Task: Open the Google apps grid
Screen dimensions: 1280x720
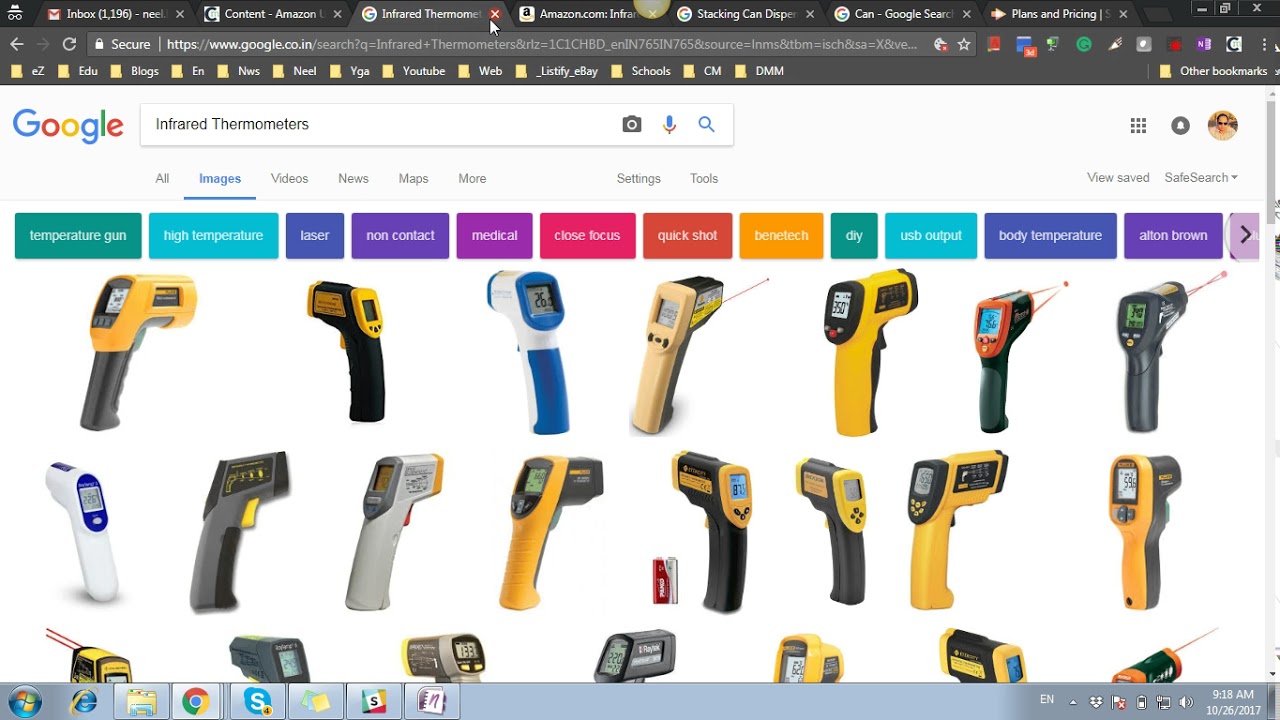Action: [1138, 125]
